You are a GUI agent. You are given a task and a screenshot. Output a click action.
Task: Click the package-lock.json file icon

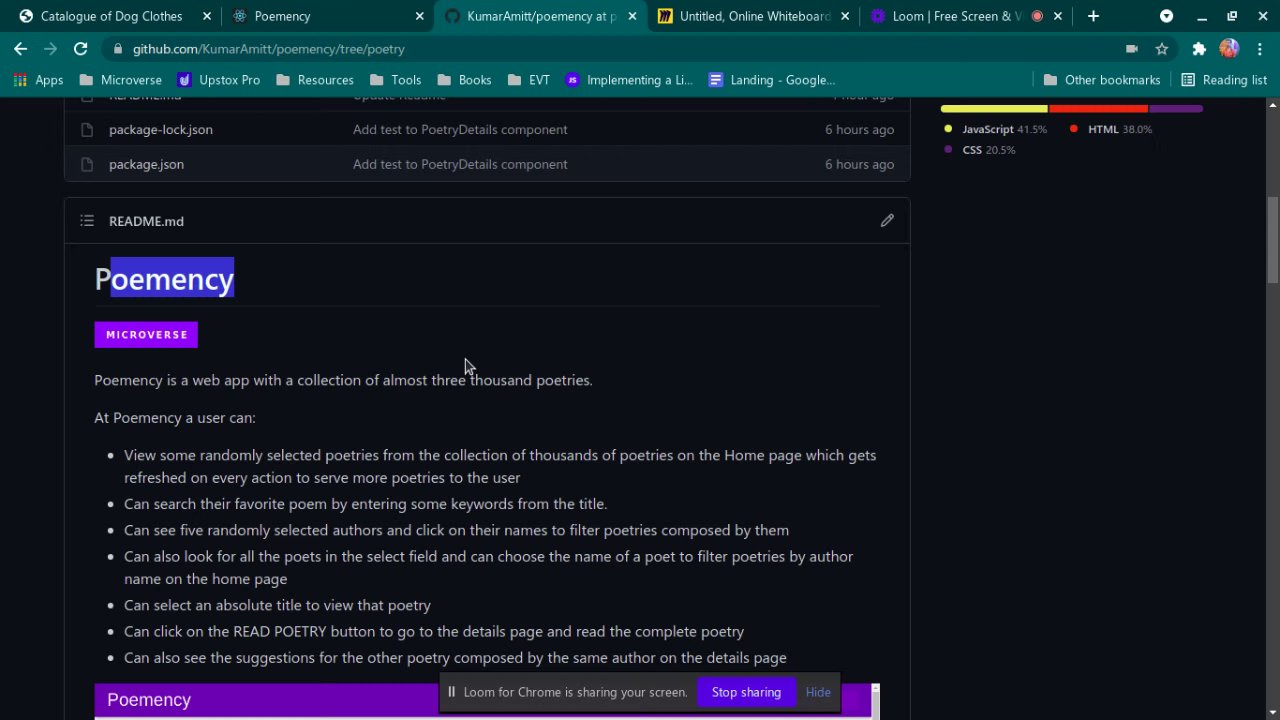tap(87, 129)
